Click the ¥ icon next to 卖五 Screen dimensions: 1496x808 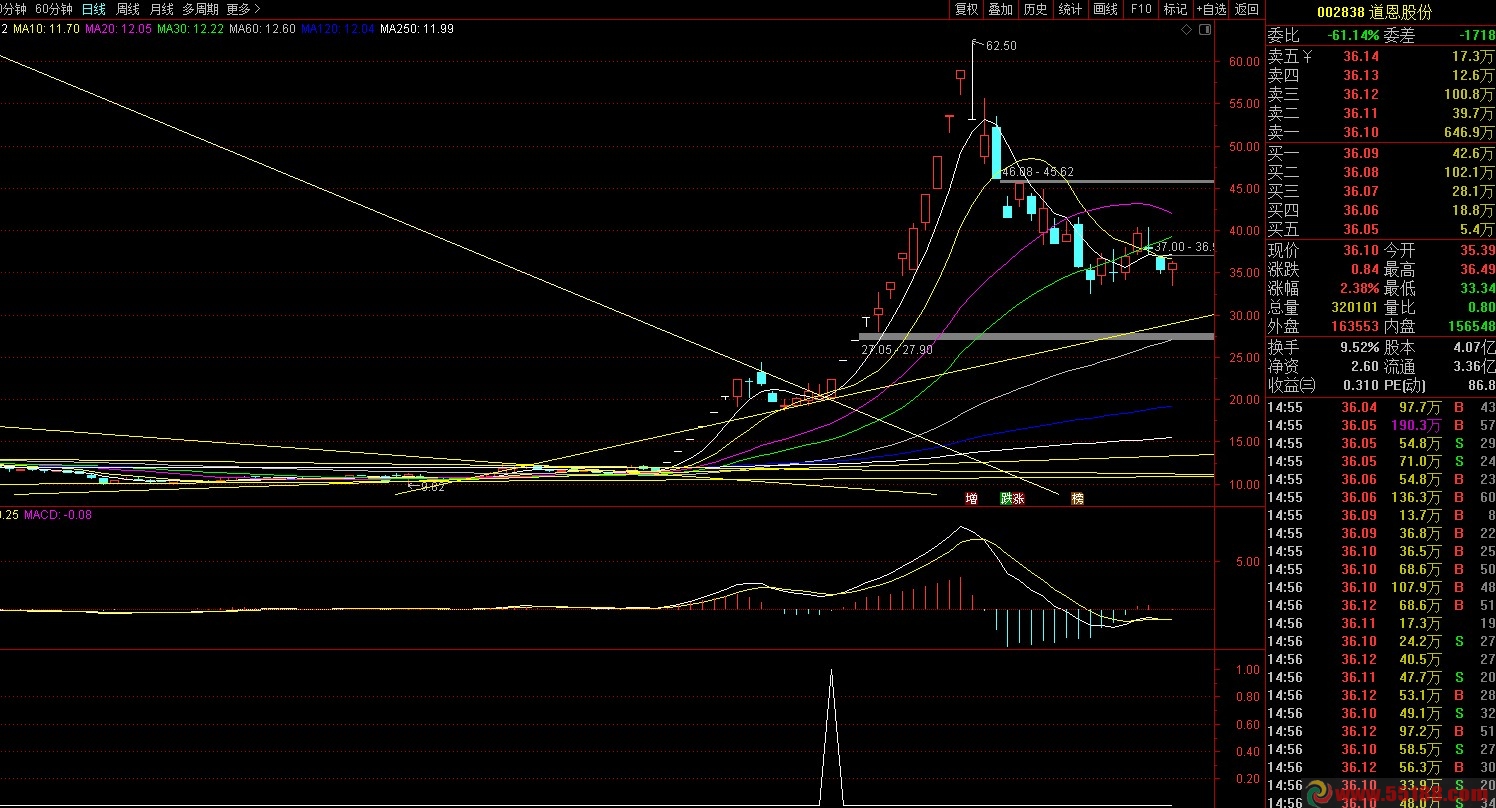pyautogui.click(x=1306, y=57)
